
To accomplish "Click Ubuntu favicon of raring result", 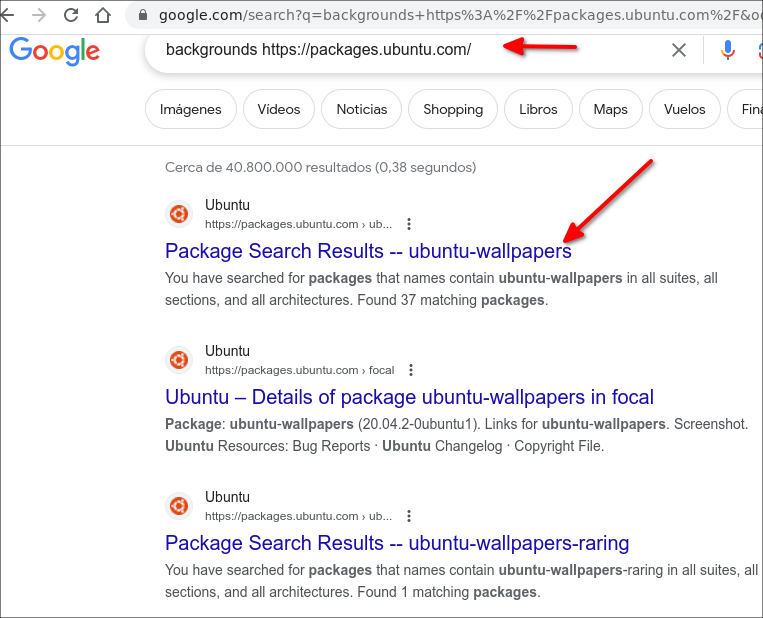I will 179,506.
